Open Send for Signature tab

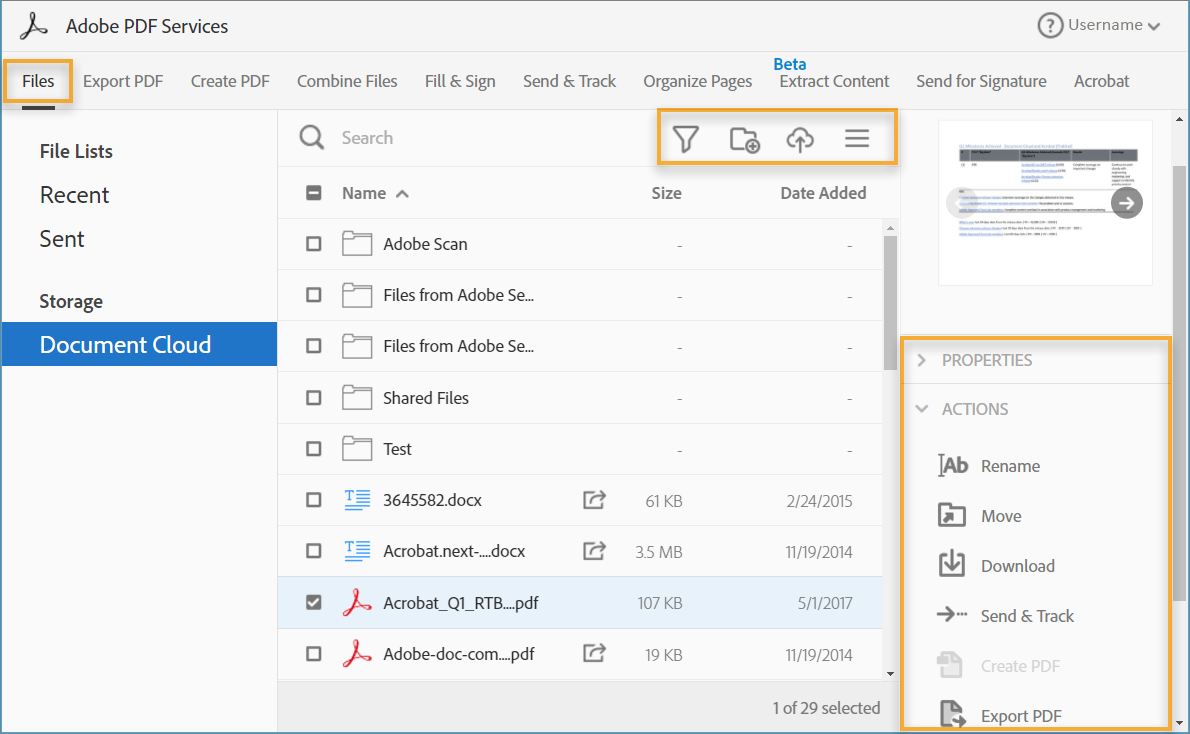[981, 81]
